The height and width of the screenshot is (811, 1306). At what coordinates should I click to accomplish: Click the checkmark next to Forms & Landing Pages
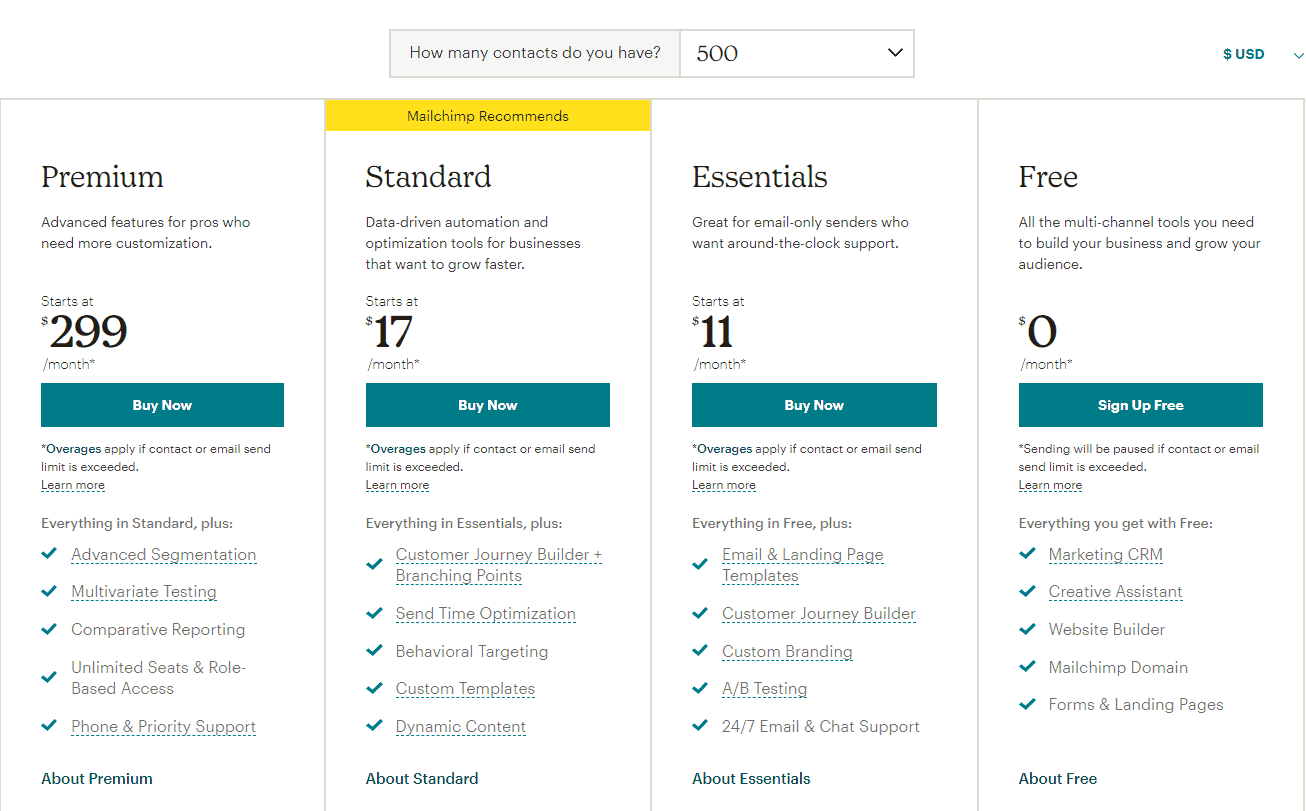[x=1027, y=703]
